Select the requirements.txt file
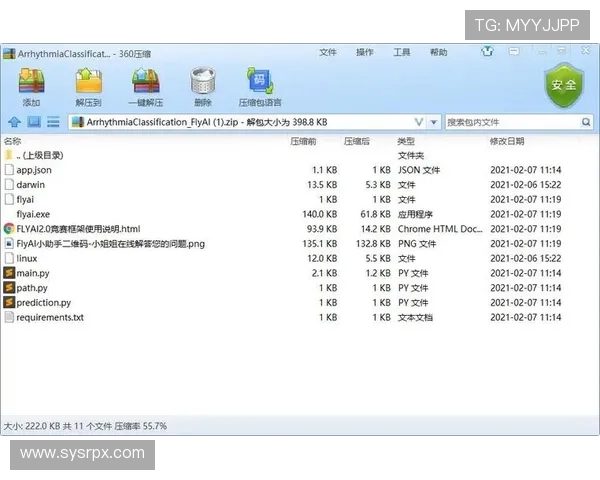The width and height of the screenshot is (600, 480). (x=50, y=317)
